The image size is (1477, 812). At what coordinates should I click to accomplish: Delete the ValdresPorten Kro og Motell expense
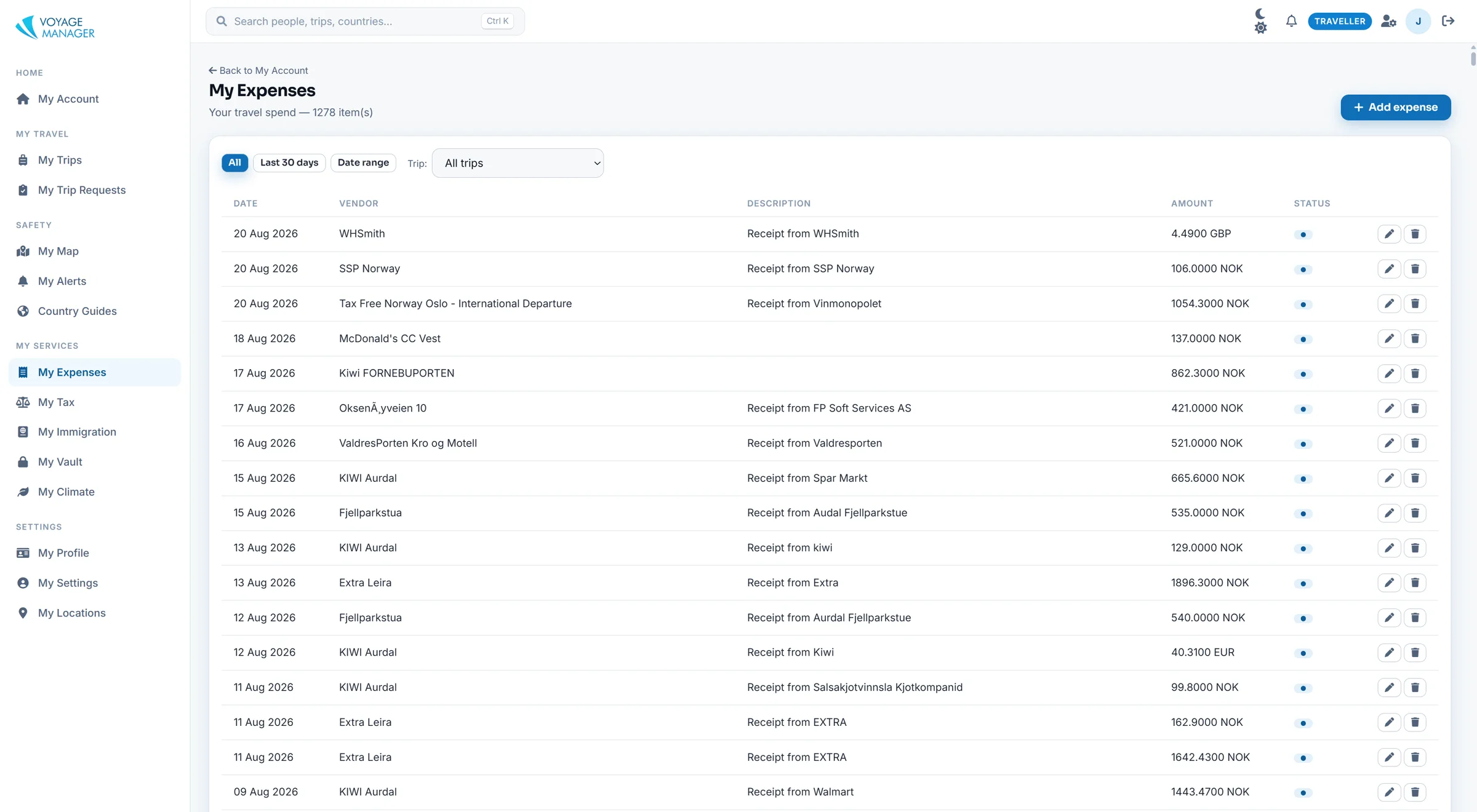coord(1415,443)
